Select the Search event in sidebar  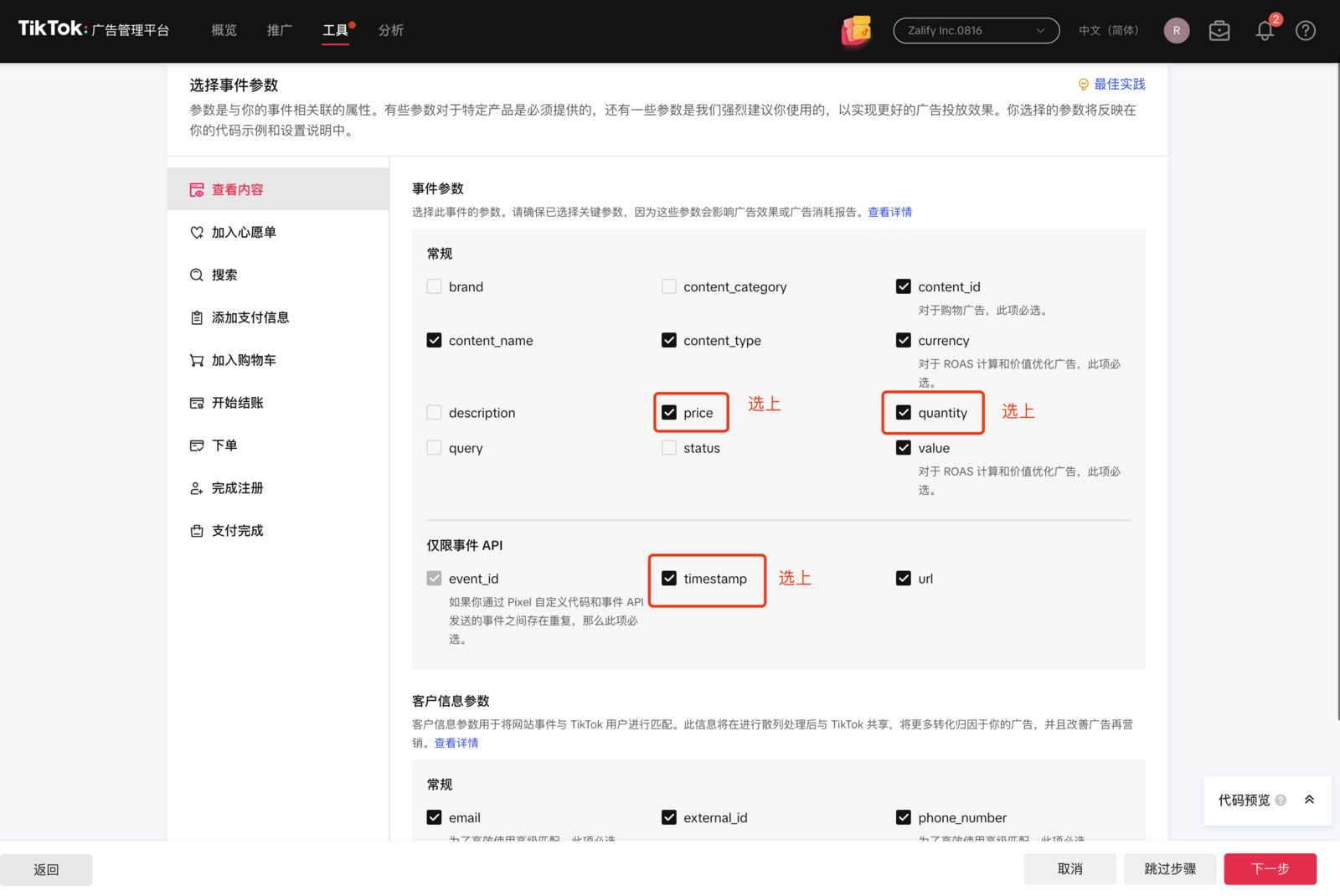coord(224,275)
